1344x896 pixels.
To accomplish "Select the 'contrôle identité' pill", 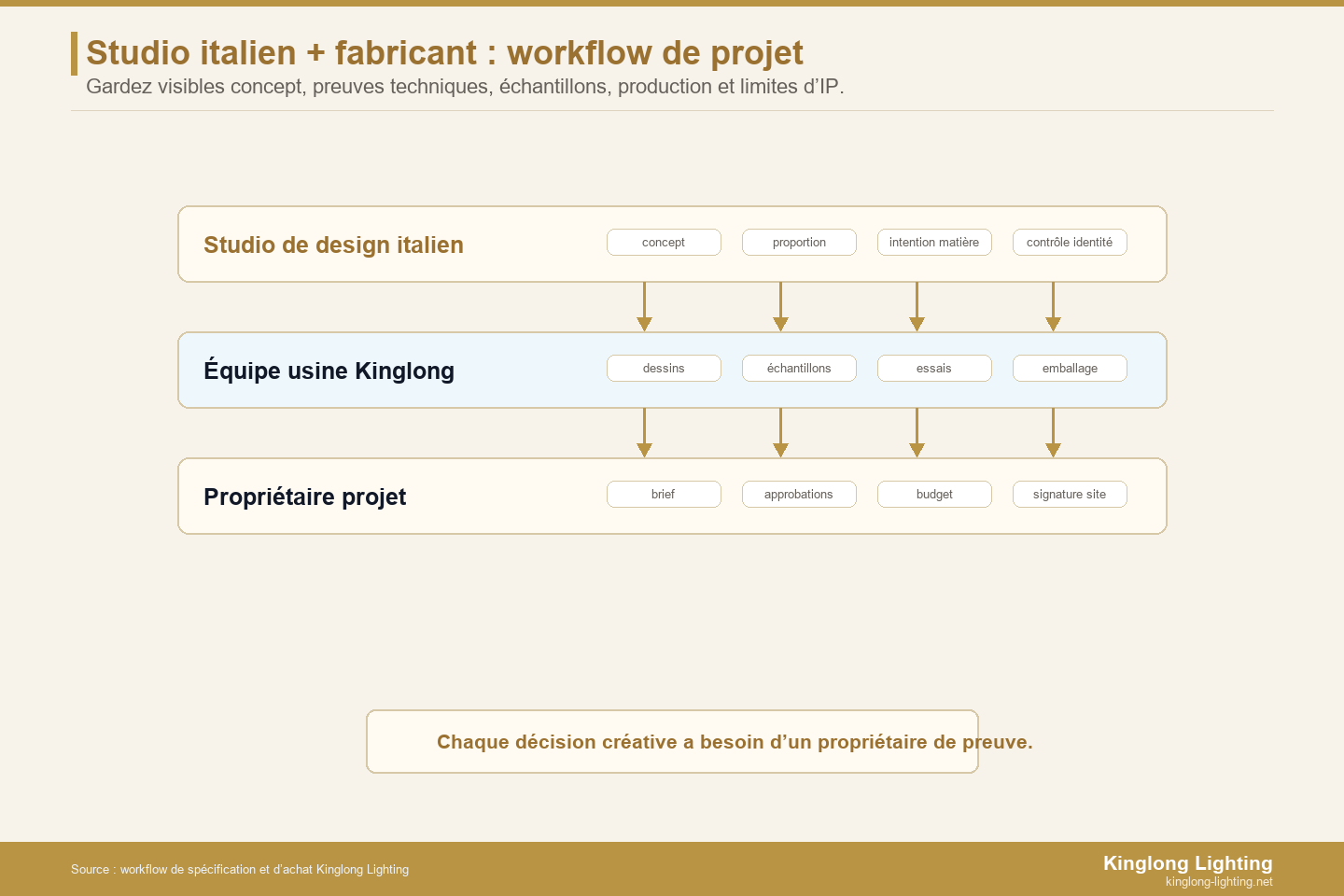I will click(x=1070, y=242).
